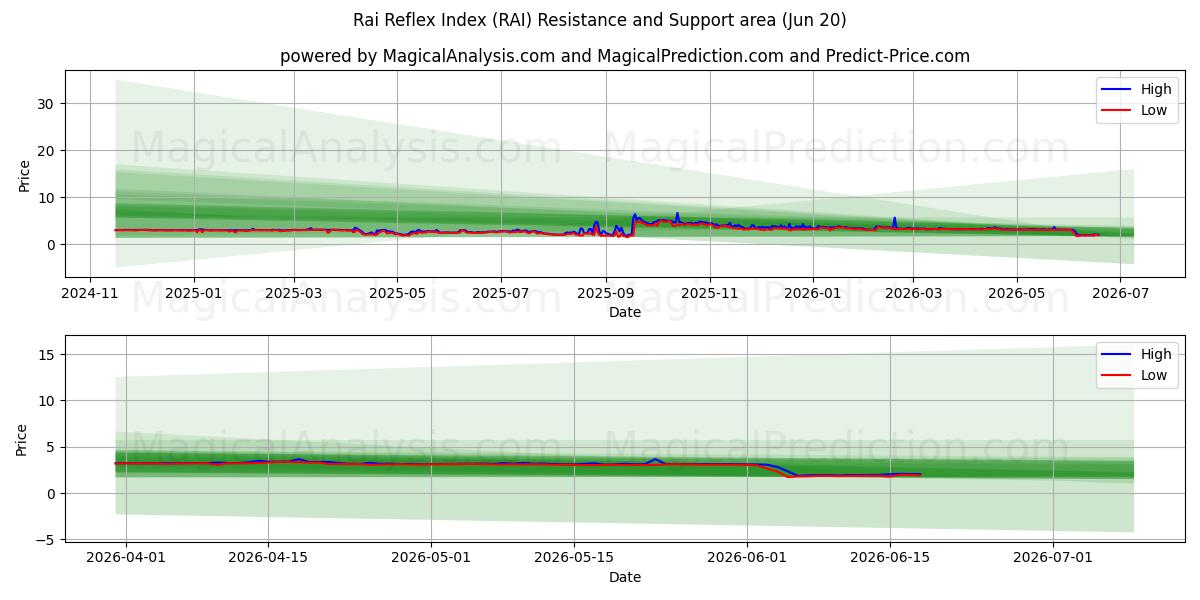Click the 'Date' x-axis title of the bottom chart
This screenshot has width=1200, height=600.
625,577
